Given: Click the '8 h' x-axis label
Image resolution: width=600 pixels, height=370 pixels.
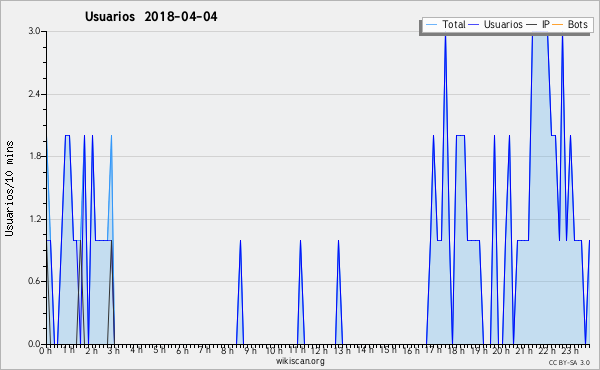Looking at the screenshot, I should (x=227, y=351).
